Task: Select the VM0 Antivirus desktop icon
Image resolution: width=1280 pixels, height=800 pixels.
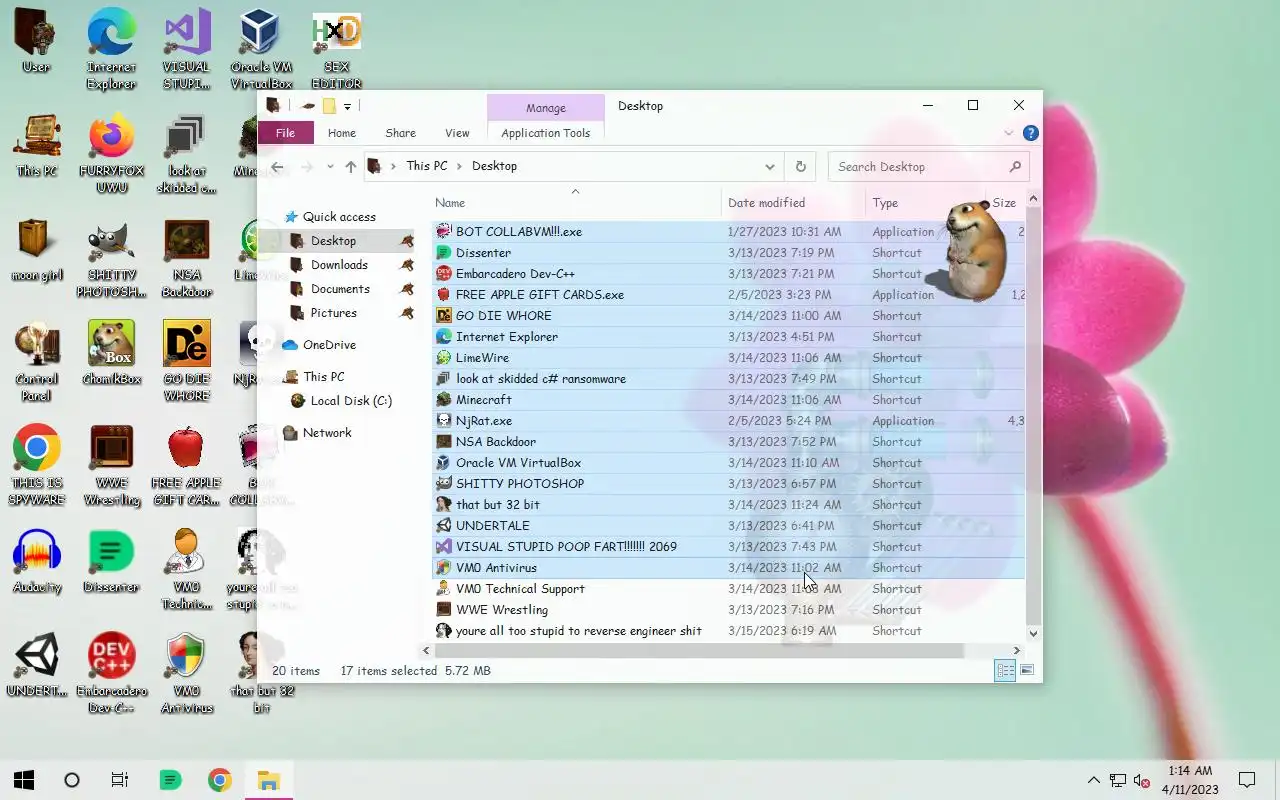Action: (187, 674)
